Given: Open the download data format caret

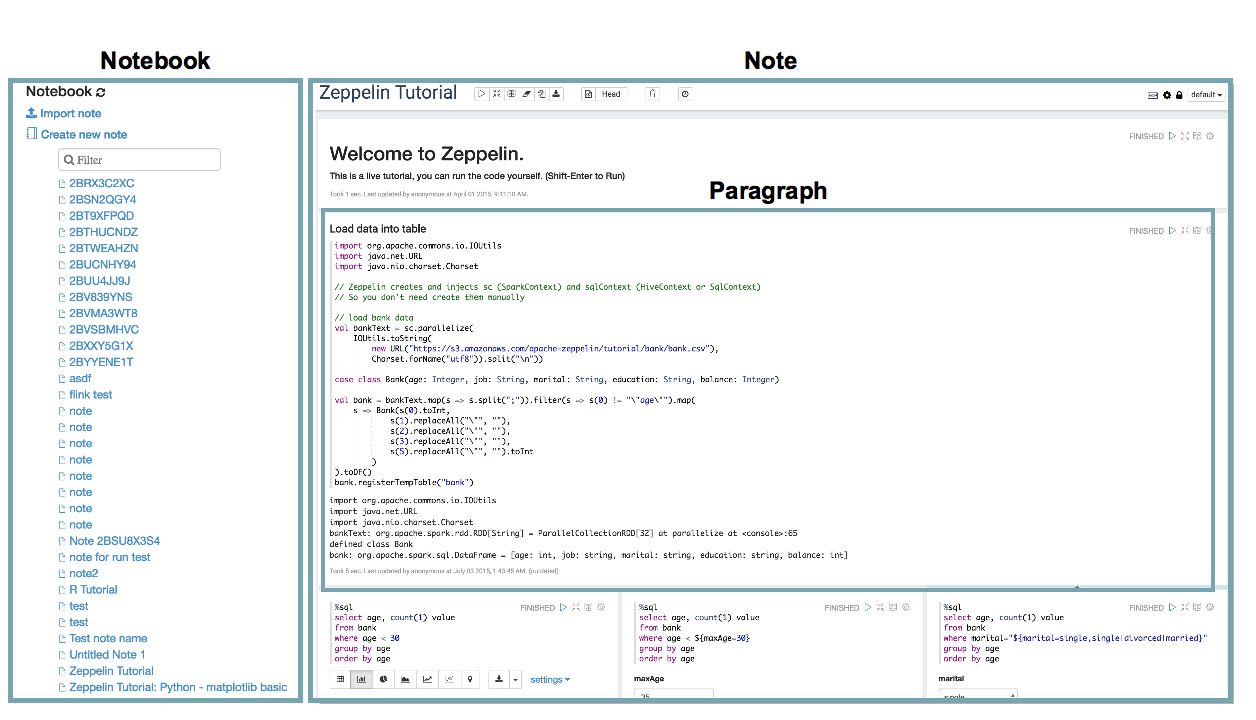Looking at the screenshot, I should point(515,680).
